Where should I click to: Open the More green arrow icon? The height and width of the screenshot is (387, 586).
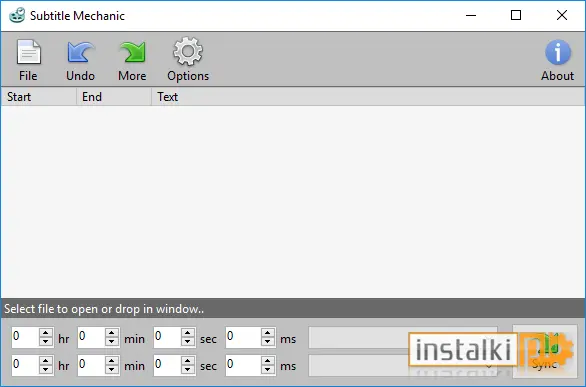click(132, 52)
